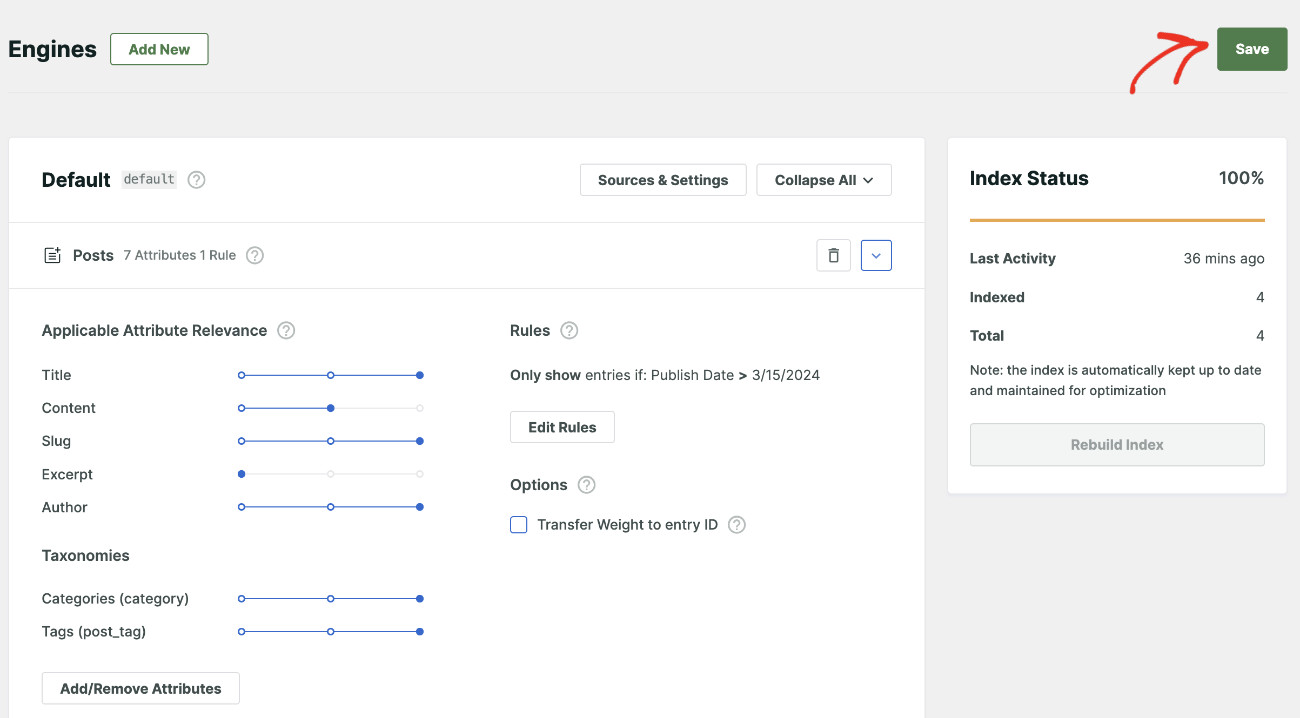The image size is (1300, 718).
Task: Click Edit Rules button
Action: 562,427
